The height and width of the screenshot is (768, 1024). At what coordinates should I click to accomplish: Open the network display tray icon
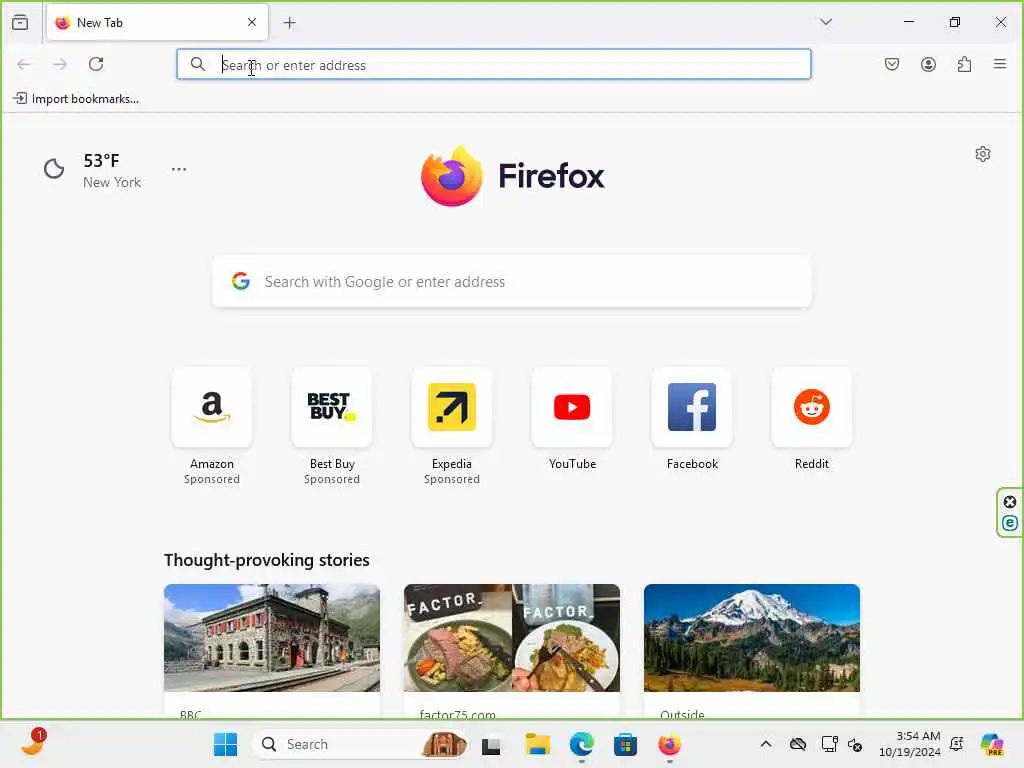(x=829, y=744)
